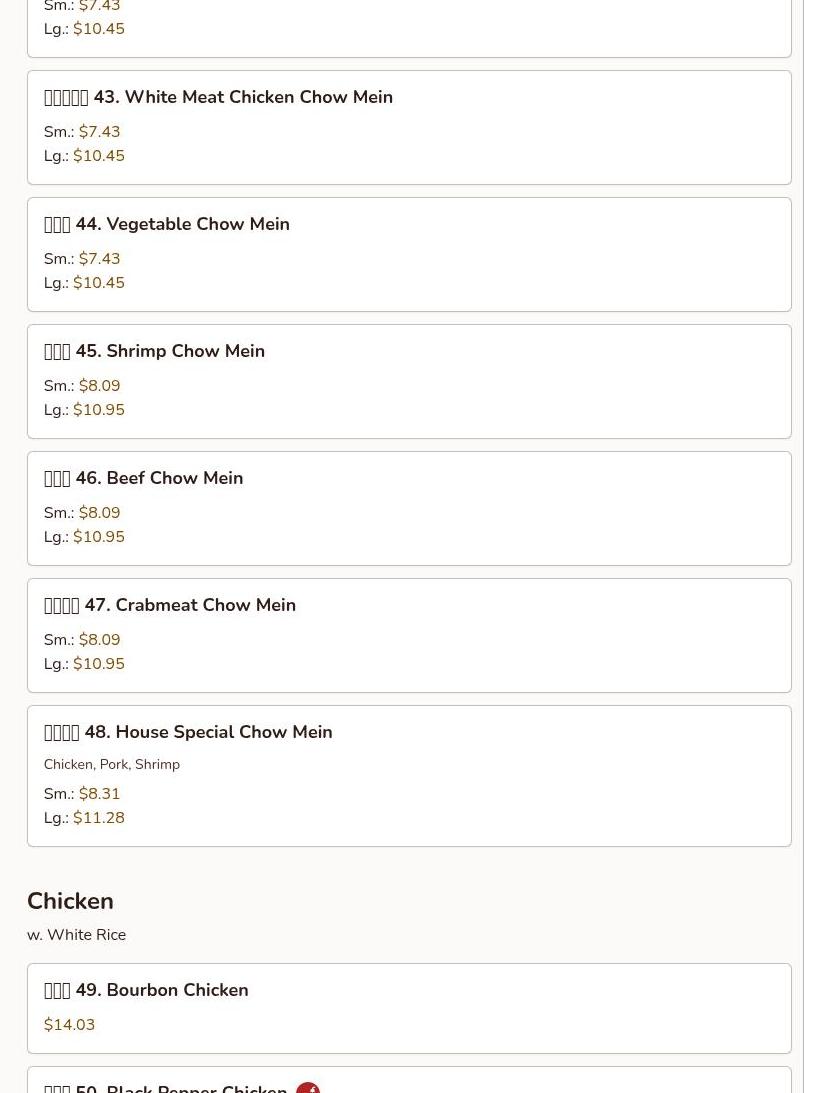This screenshot has height=1093, width=824.
Task: Select 47. Crabmeat Chow Mein
Action: coord(409,635)
